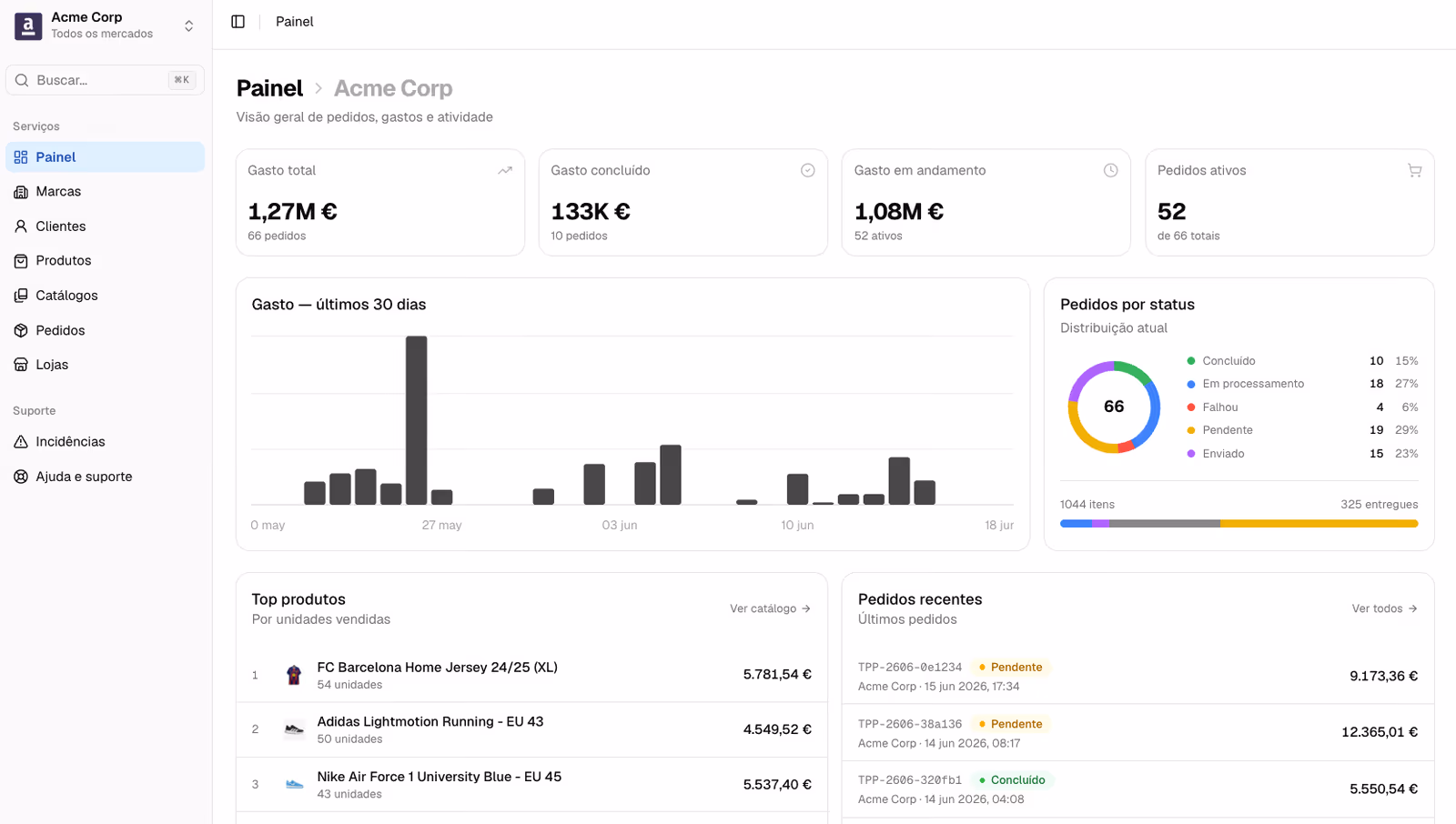Click the ⌘K shortcut badge
This screenshot has width=1456, height=824.
(182, 80)
